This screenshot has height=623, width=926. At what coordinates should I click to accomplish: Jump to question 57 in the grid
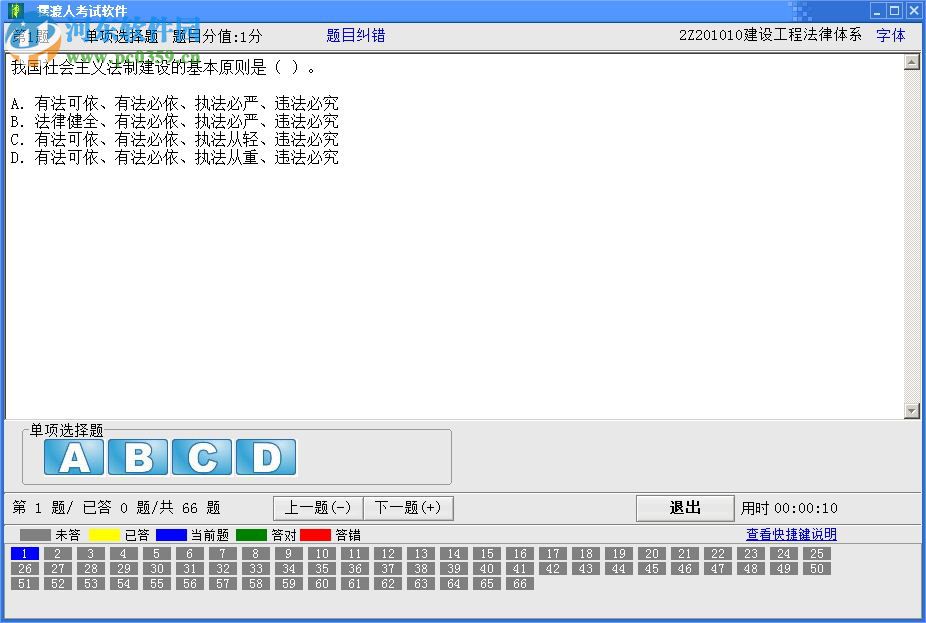[x=223, y=583]
